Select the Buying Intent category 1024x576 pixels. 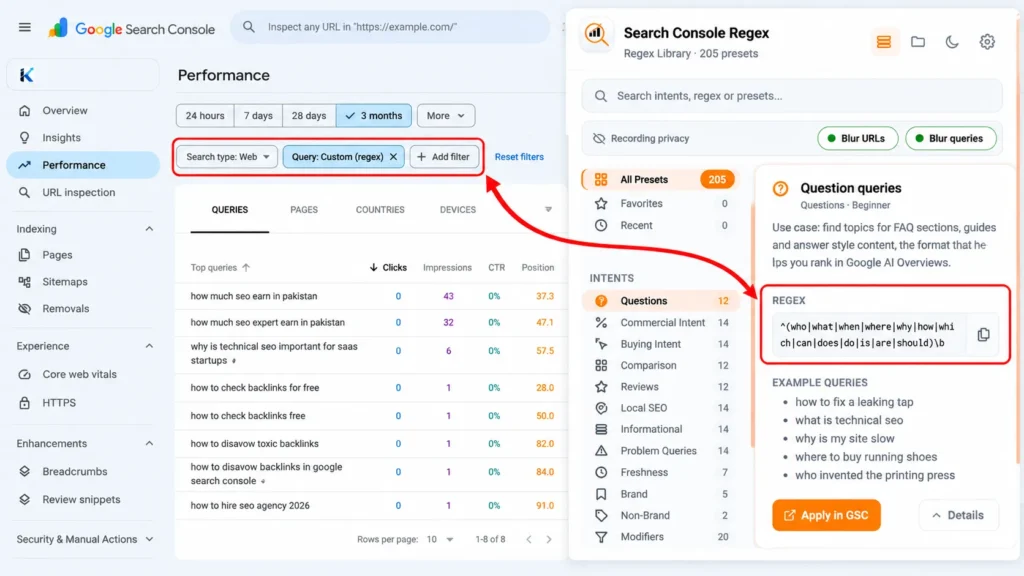(660, 344)
